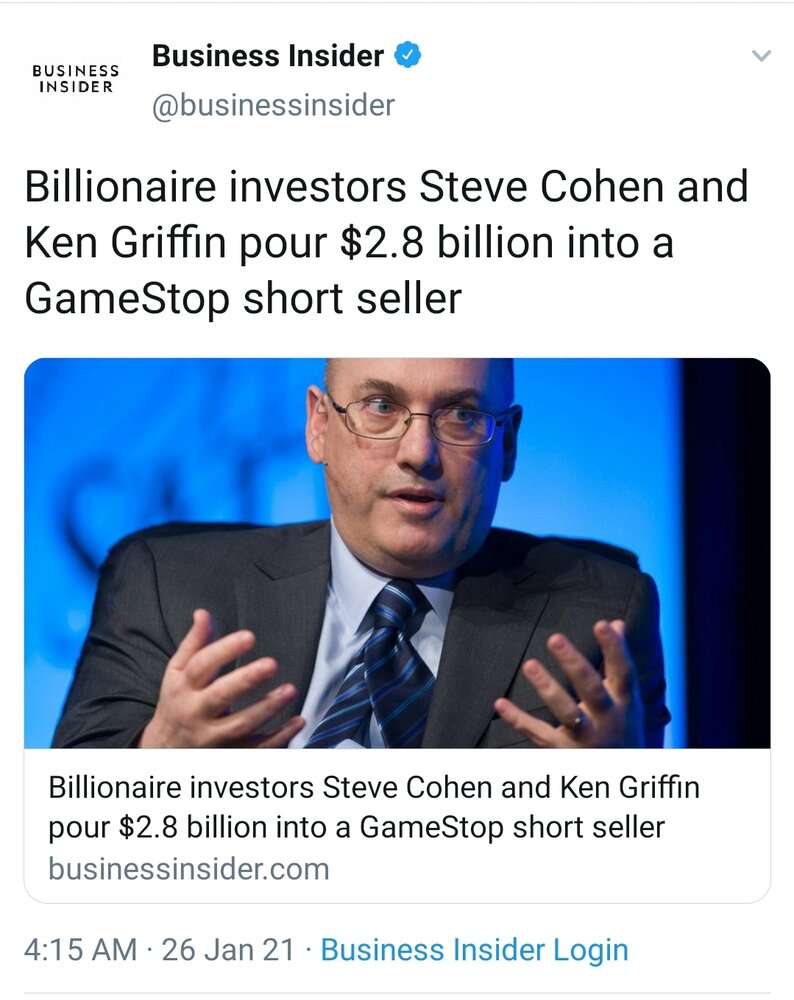The height and width of the screenshot is (1000, 794).
Task: Expand the tweet options chevron
Action: coord(761,56)
